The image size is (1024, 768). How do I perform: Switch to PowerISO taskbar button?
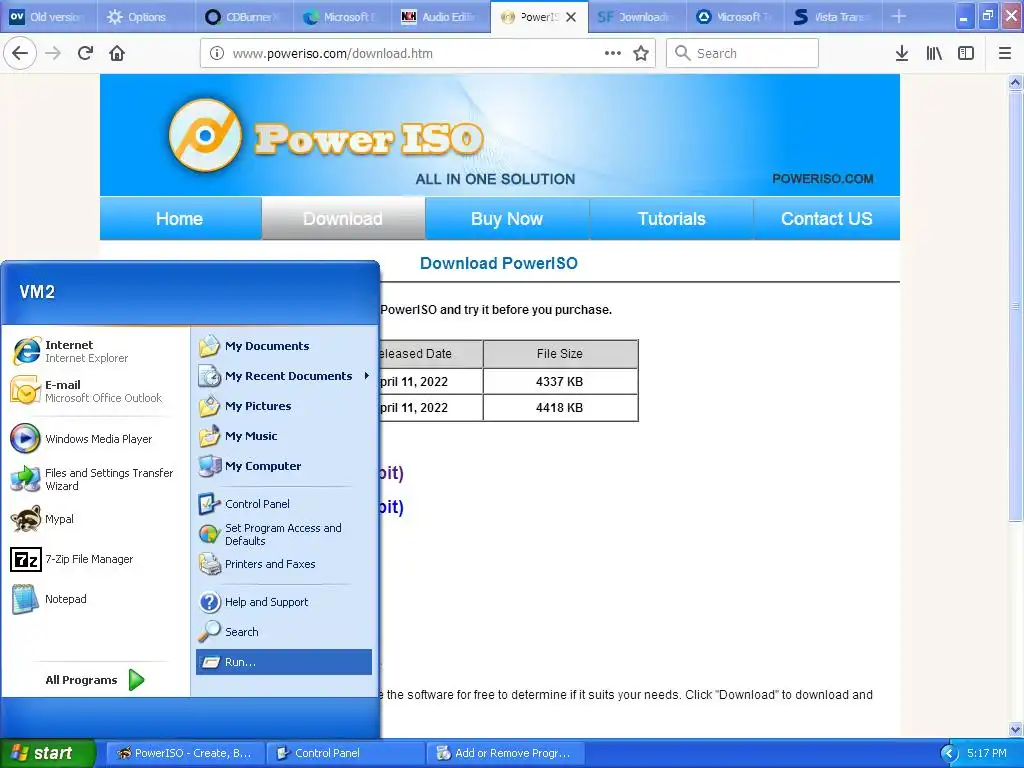tap(185, 753)
